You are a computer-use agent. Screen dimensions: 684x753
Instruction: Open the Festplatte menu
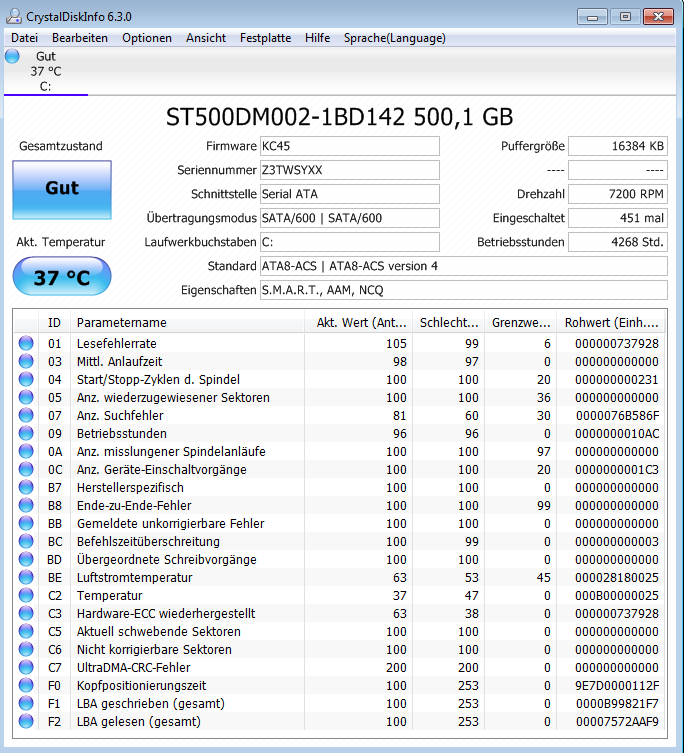point(265,38)
